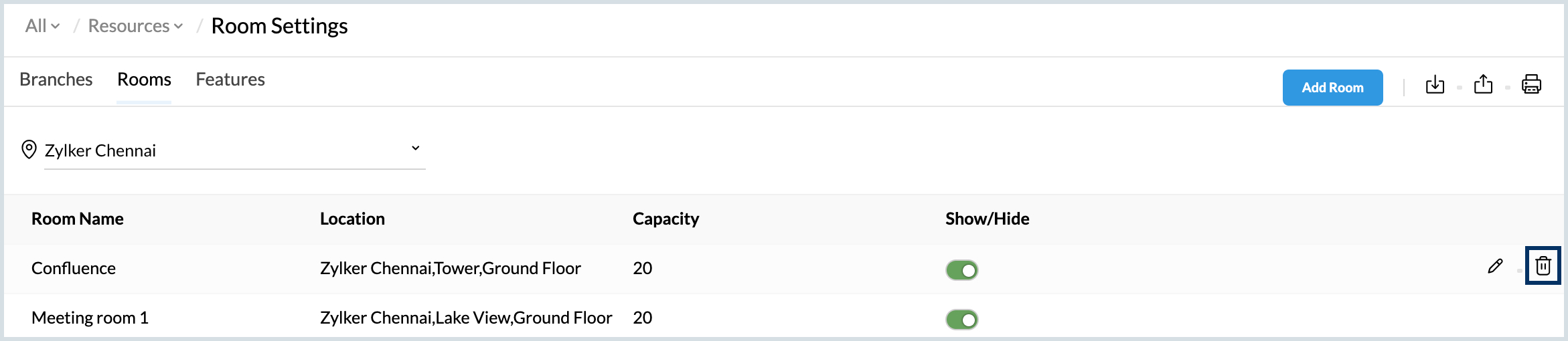
Task: Toggle Show/Hide for Confluence room
Action: [961, 270]
